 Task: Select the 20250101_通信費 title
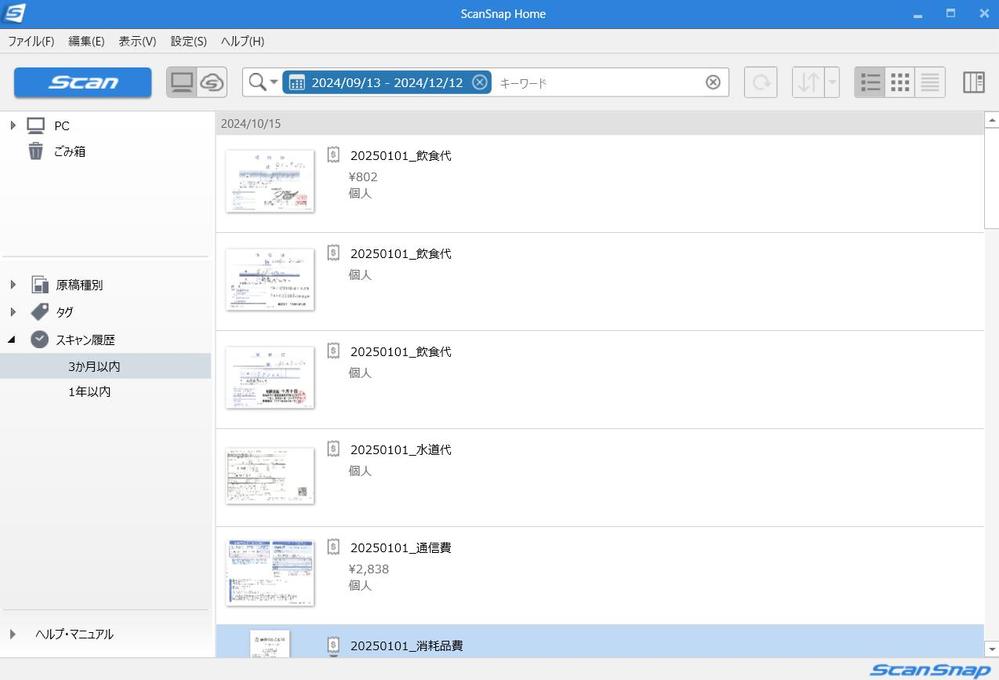[401, 548]
